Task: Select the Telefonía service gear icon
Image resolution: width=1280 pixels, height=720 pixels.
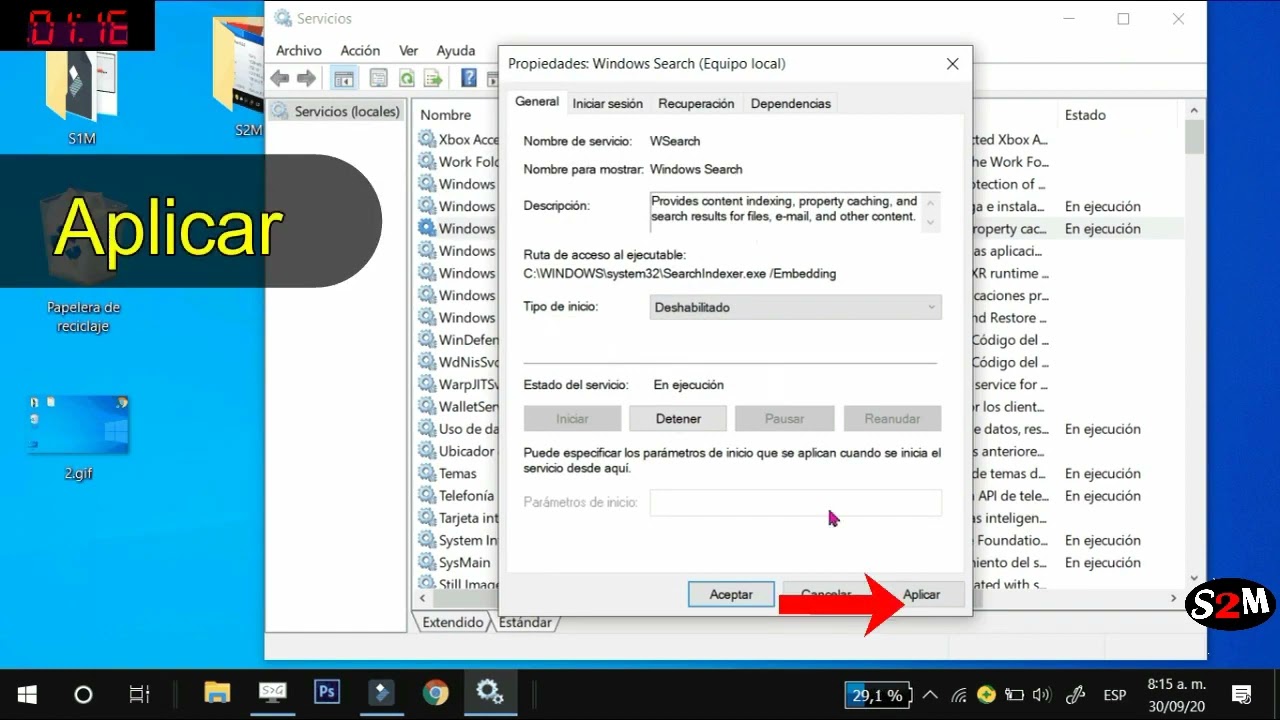Action: (x=427, y=496)
